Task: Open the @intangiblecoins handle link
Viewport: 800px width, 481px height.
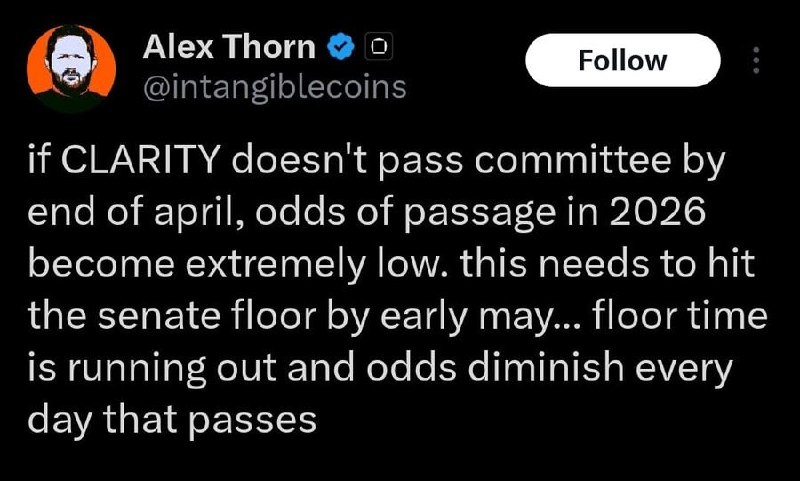Action: click(275, 86)
